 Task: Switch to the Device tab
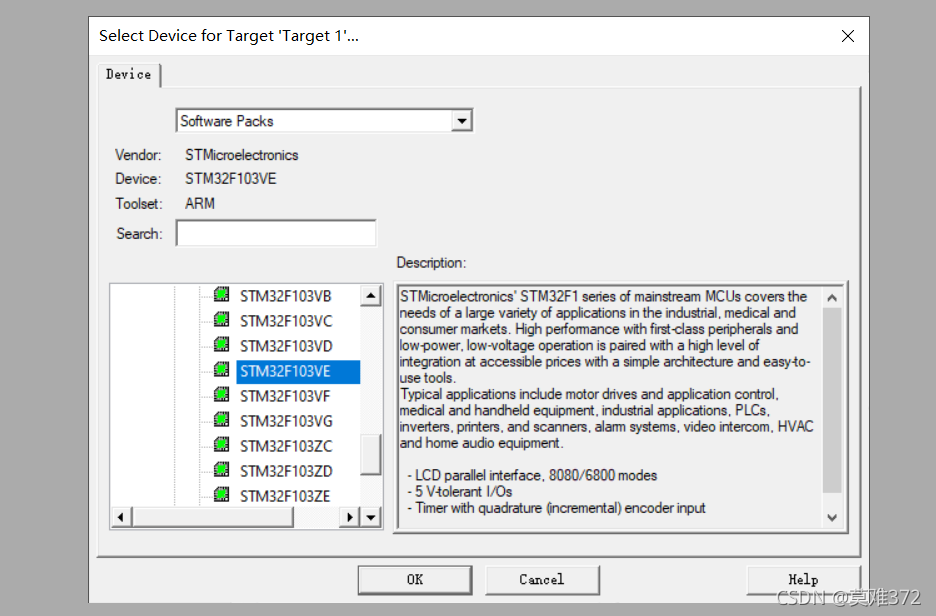pyautogui.click(x=128, y=75)
